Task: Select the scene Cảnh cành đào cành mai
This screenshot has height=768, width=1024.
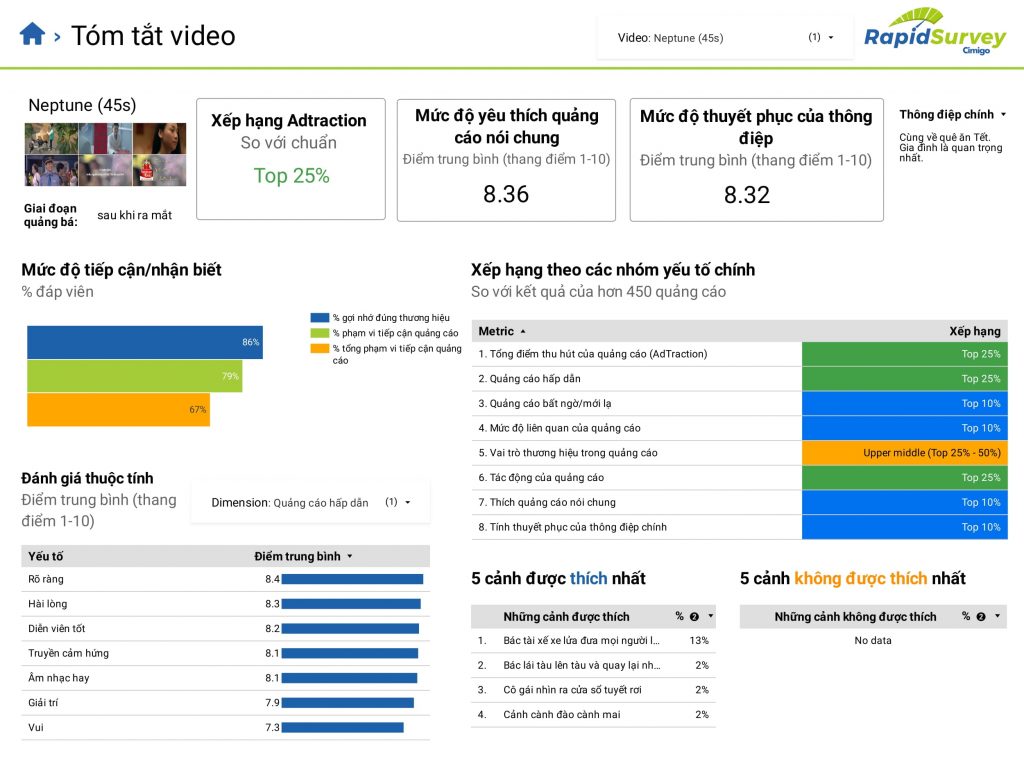Action: (593, 715)
